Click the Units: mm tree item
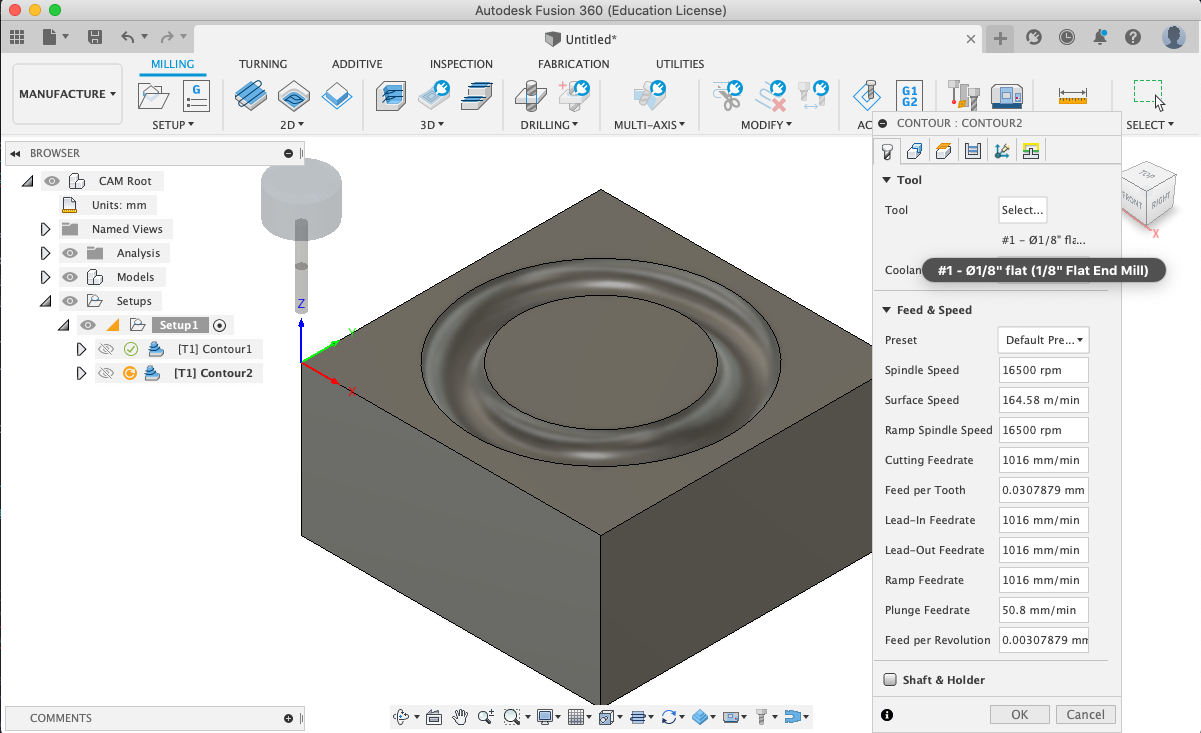Image resolution: width=1201 pixels, height=733 pixels. pyautogui.click(x=119, y=205)
